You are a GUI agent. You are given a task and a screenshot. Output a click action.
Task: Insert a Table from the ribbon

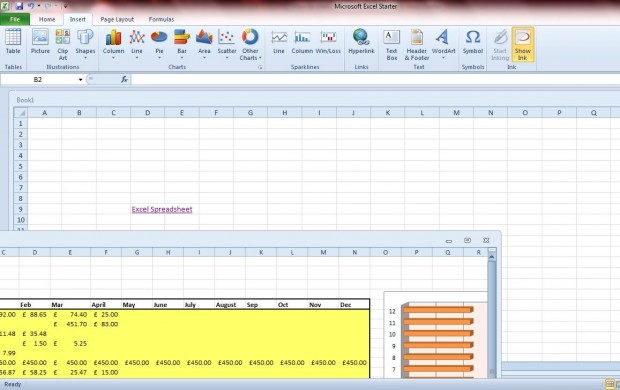click(13, 42)
